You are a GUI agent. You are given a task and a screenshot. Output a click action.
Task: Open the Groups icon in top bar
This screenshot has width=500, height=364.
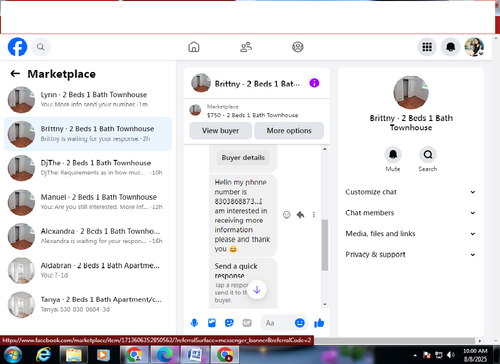point(298,47)
